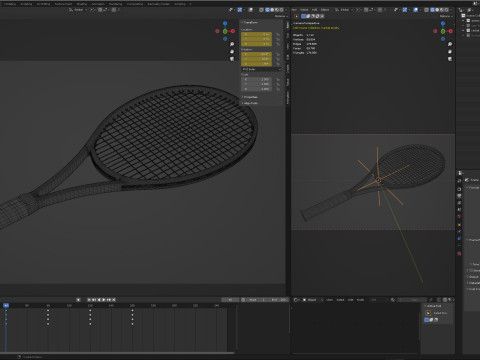Choose the 'extend selection' mode icon
480x360 pixels.
pos(308,16)
